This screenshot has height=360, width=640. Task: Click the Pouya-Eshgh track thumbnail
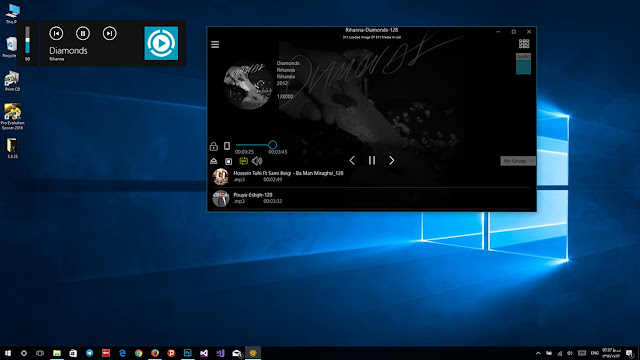[x=220, y=198]
